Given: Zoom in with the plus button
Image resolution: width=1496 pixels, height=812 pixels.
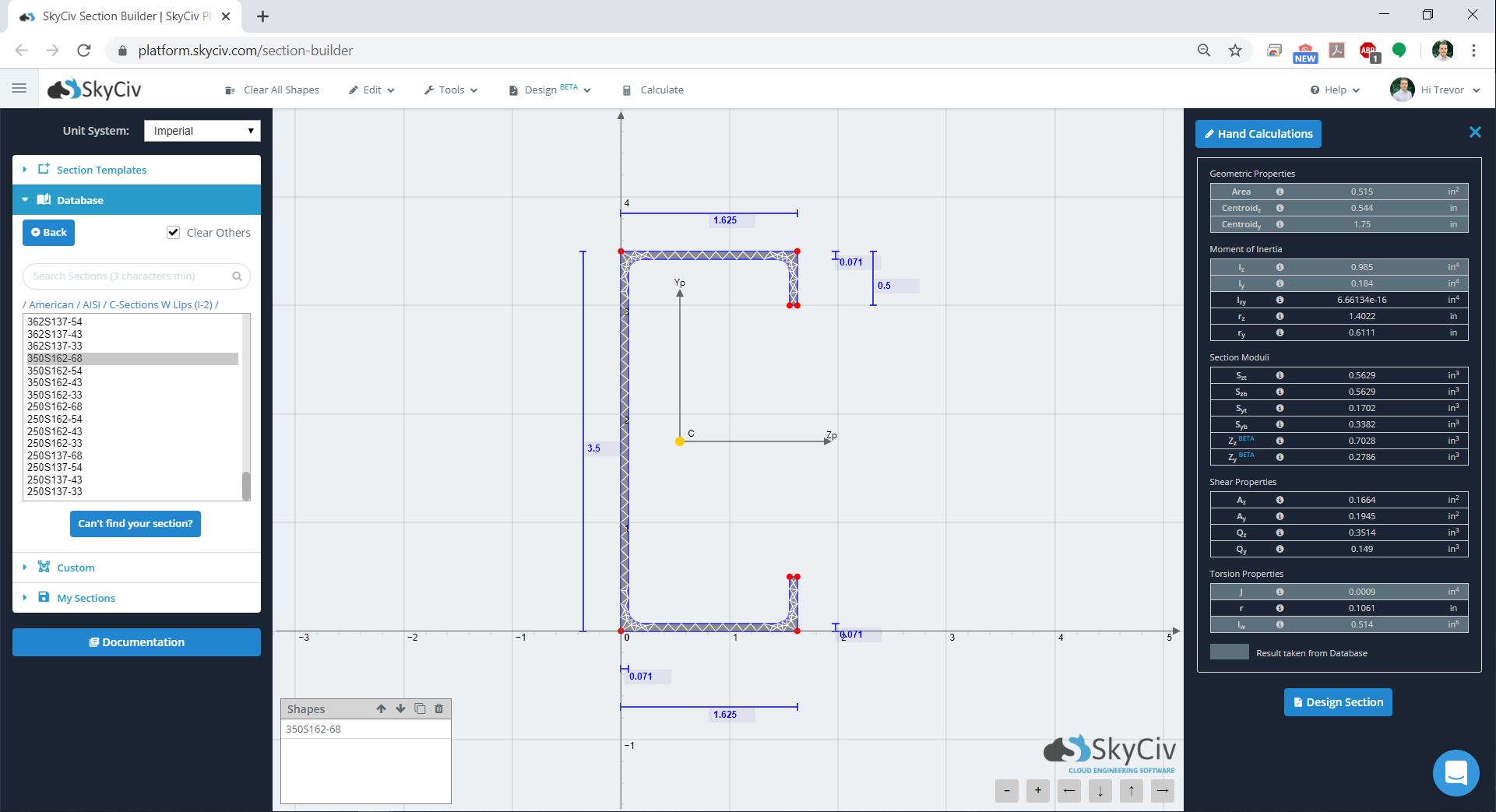Looking at the screenshot, I should pos(1038,791).
